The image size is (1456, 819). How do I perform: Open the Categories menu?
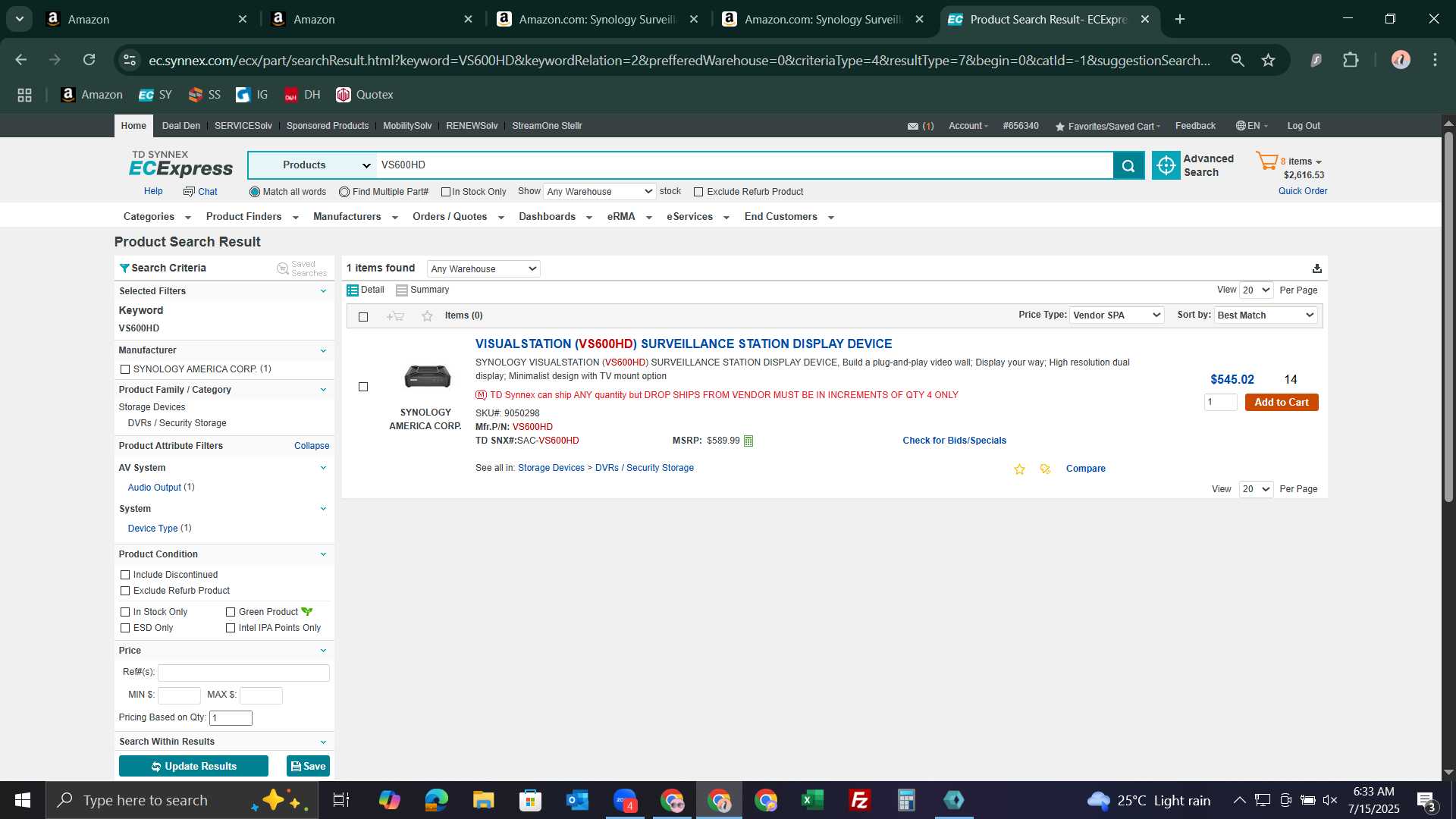157,217
